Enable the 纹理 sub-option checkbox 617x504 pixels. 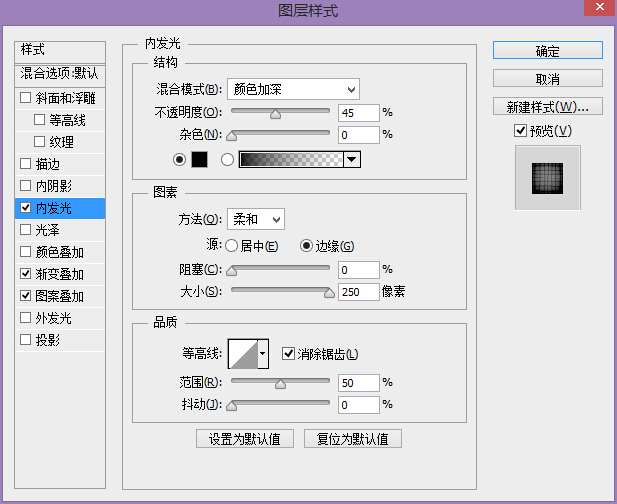pyautogui.click(x=39, y=142)
